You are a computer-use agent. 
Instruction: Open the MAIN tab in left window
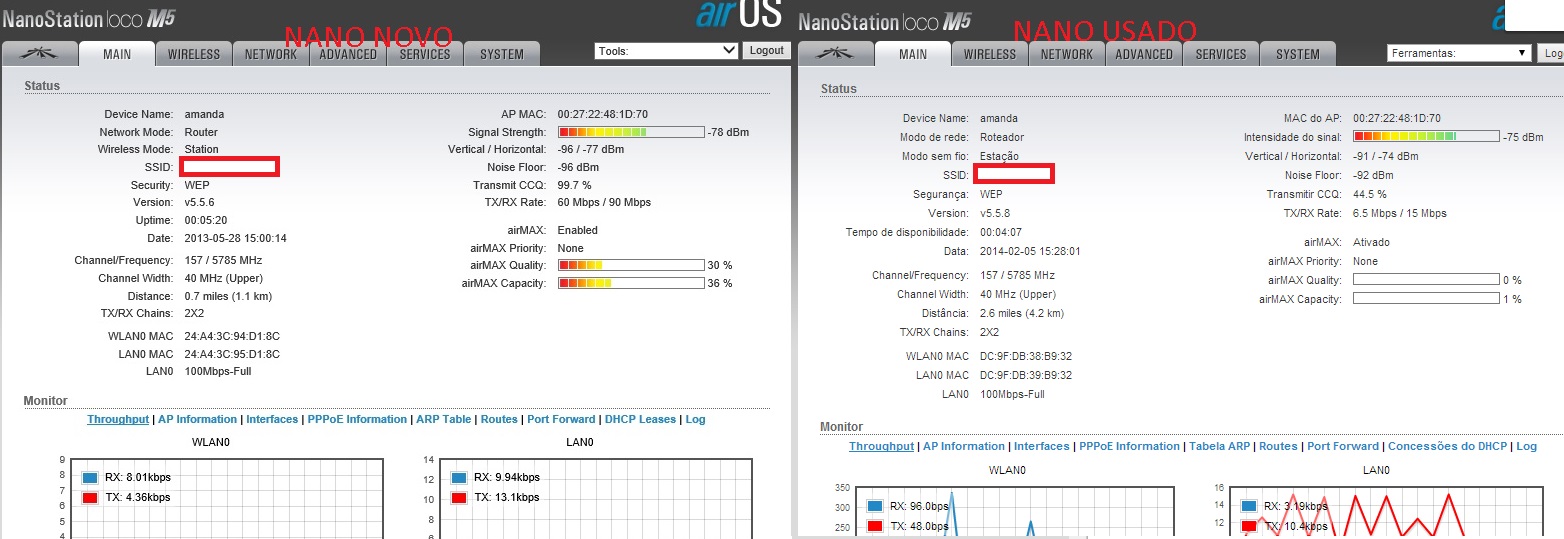pos(117,54)
